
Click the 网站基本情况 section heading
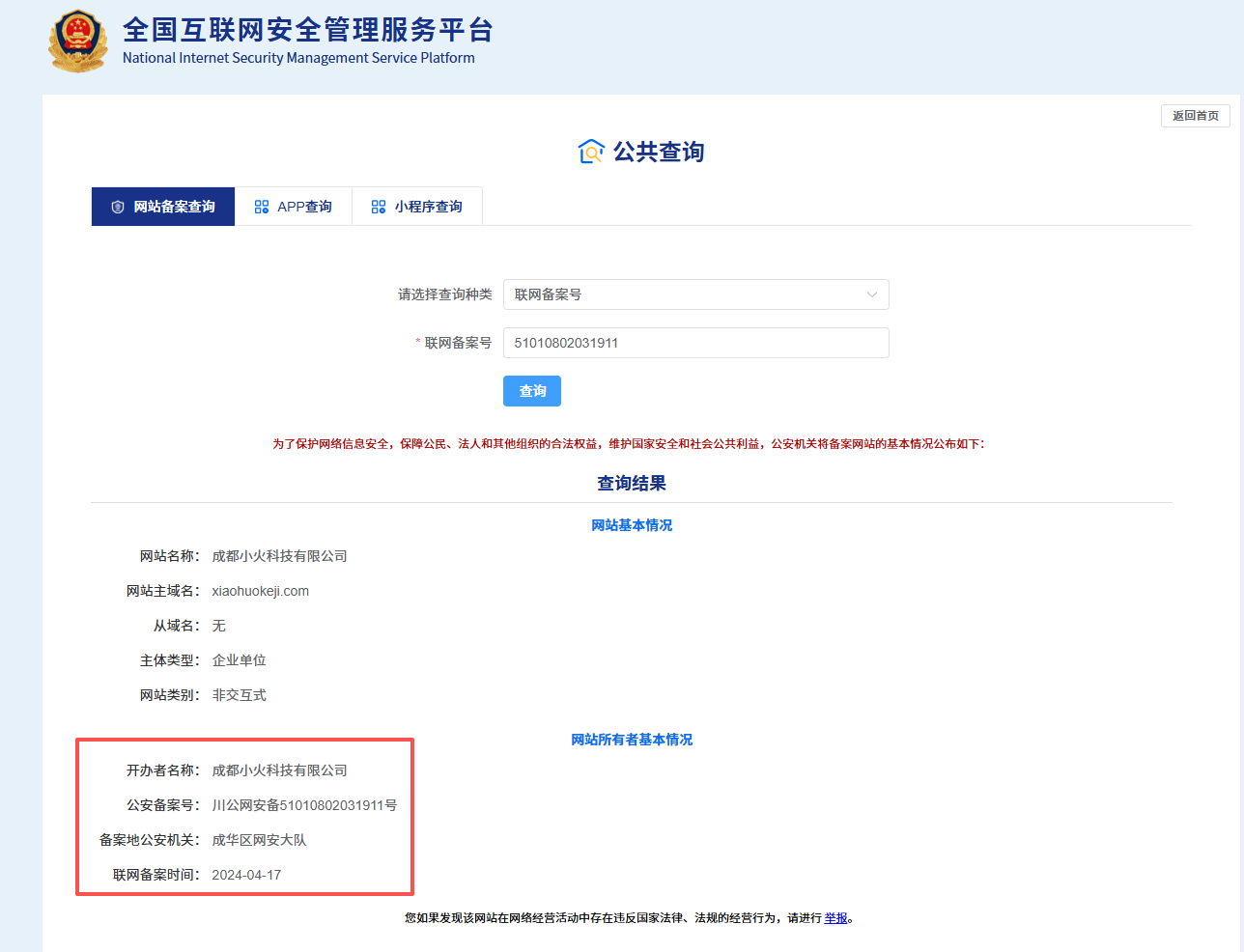pyautogui.click(x=632, y=525)
